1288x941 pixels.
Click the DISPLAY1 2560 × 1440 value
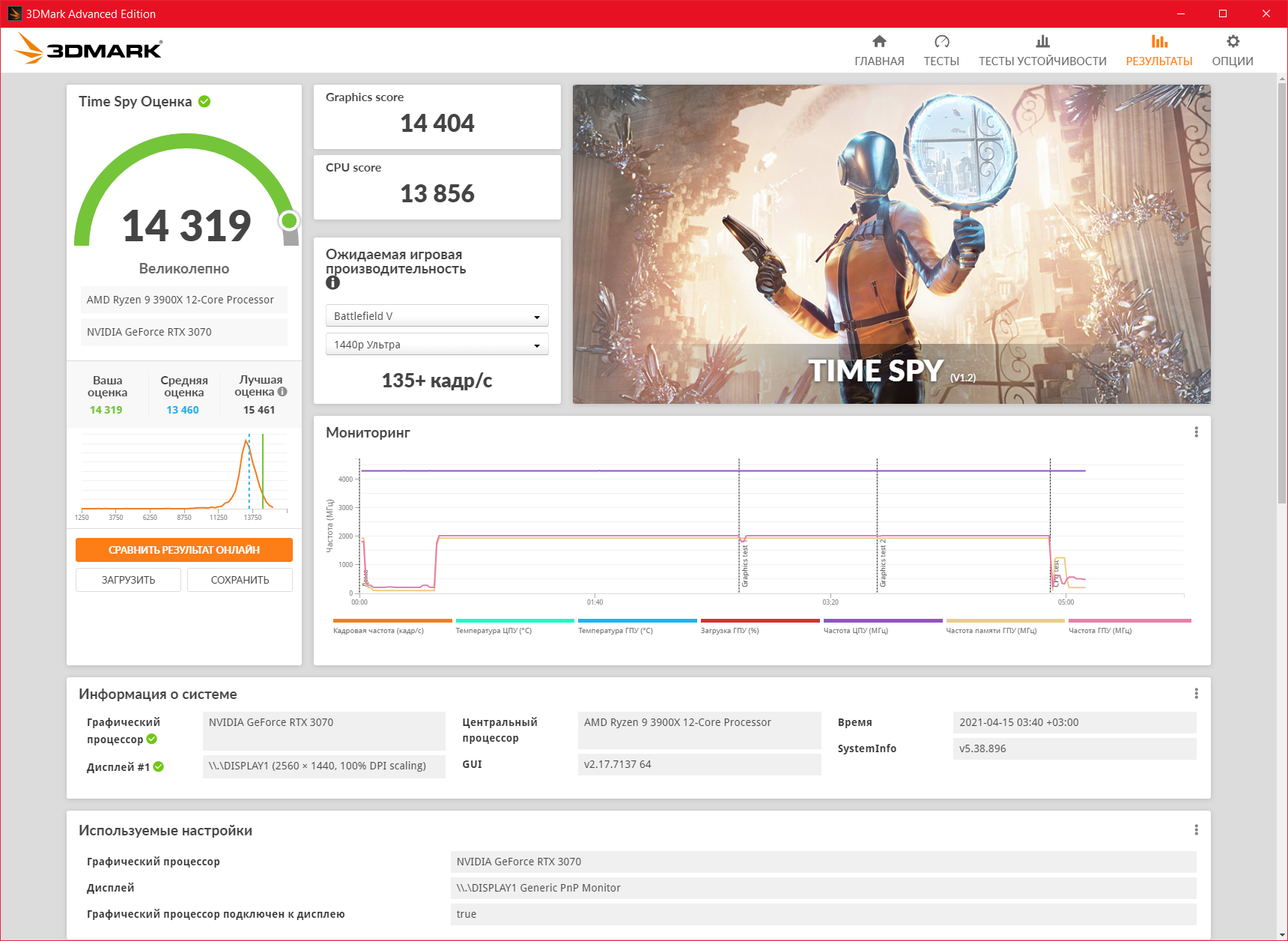pyautogui.click(x=324, y=766)
